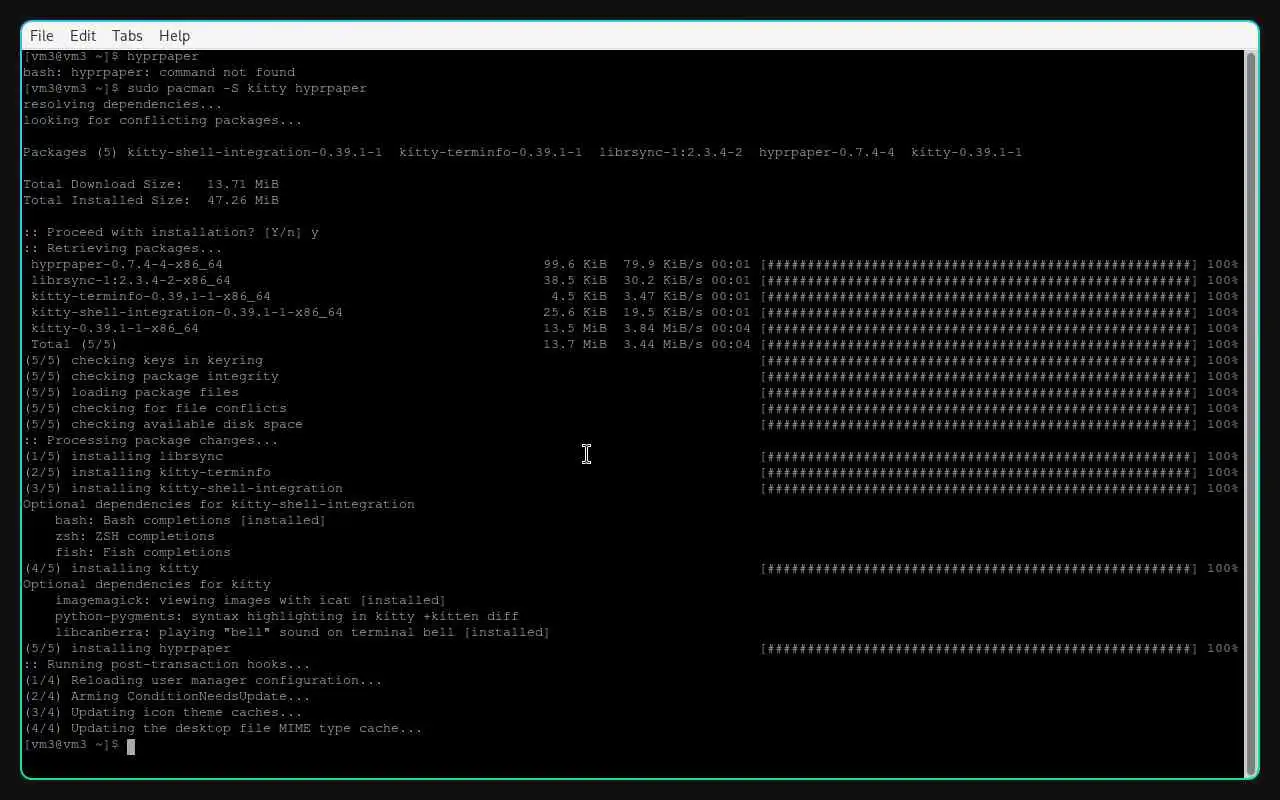Screen dimensions: 1280x800
Task: Click ':: Running post-transaction hooks...' line
Action: tap(167, 664)
